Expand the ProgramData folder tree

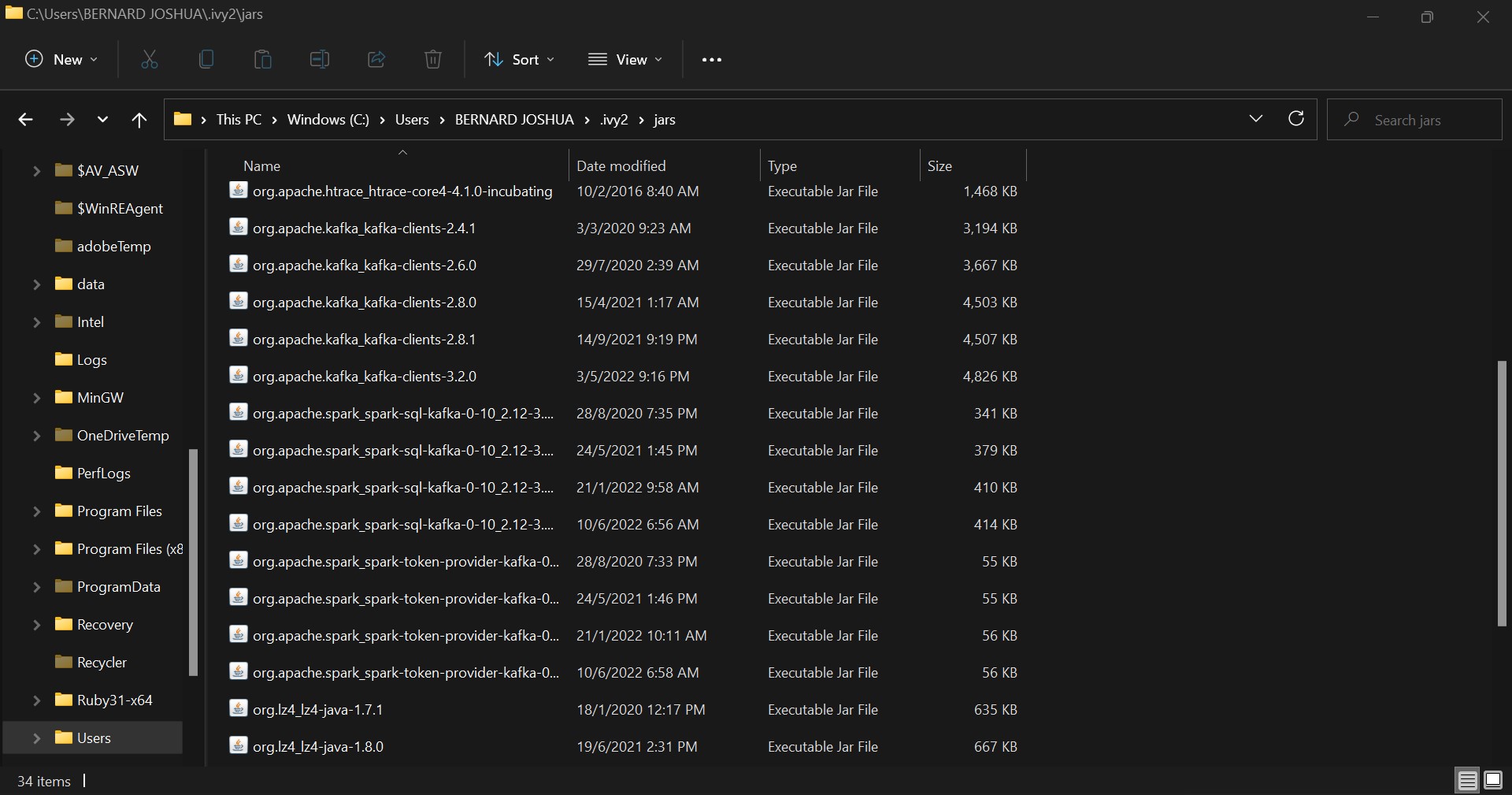tap(36, 586)
